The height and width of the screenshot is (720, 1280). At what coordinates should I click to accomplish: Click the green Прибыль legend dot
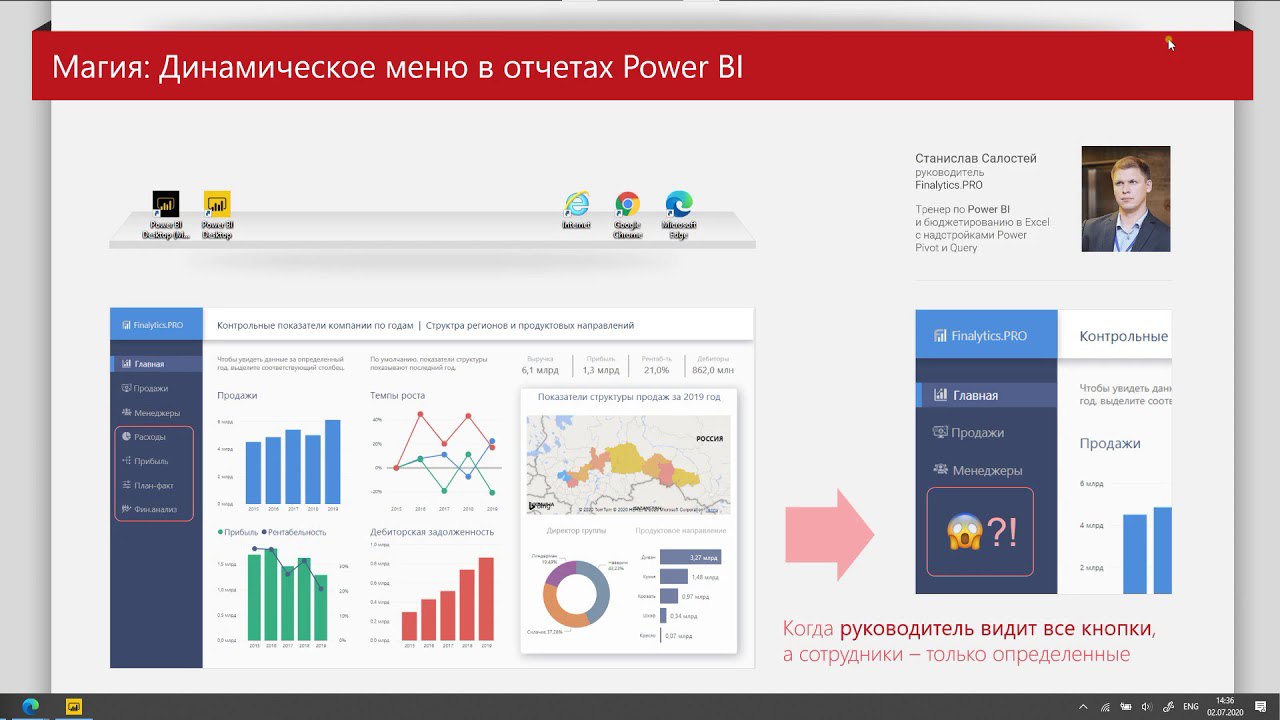[x=221, y=532]
